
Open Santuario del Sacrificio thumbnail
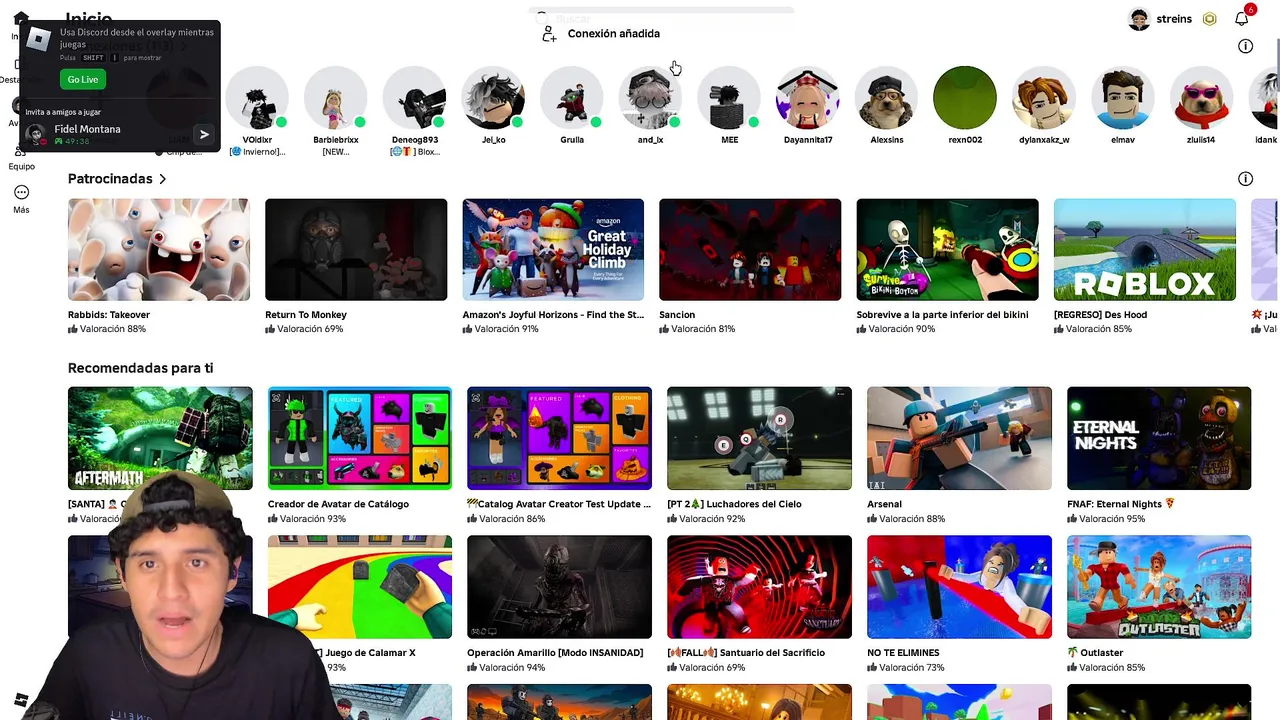point(759,587)
